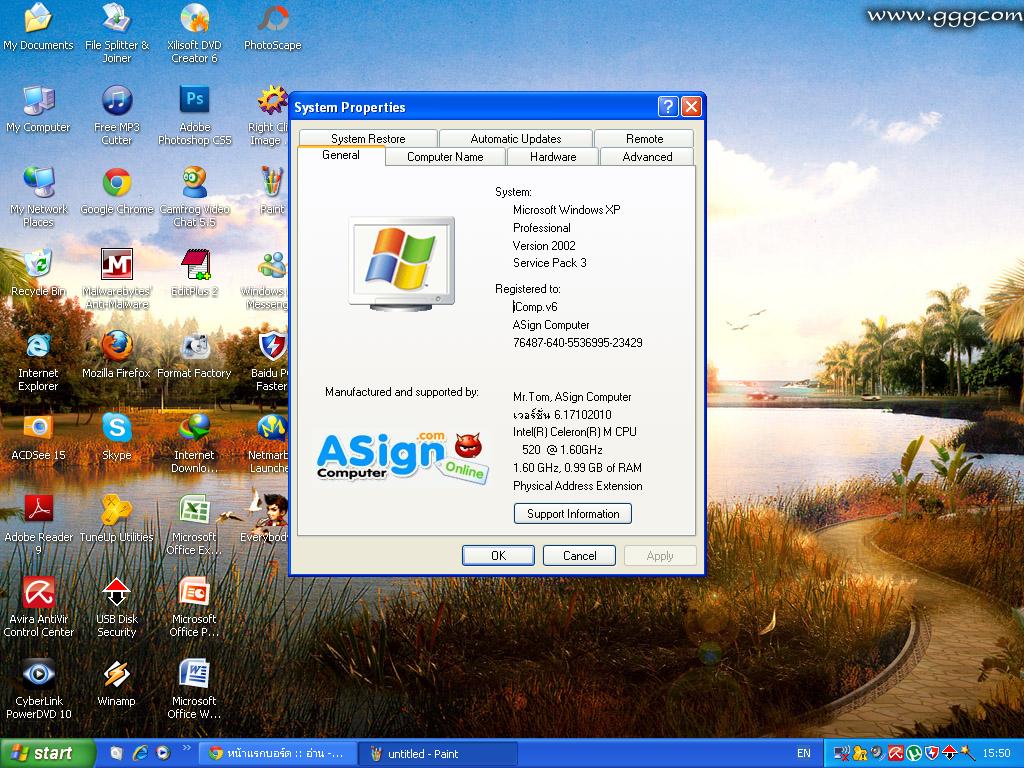Launch Google Chrome from desktop
The height and width of the screenshot is (768, 1024).
click(x=116, y=191)
